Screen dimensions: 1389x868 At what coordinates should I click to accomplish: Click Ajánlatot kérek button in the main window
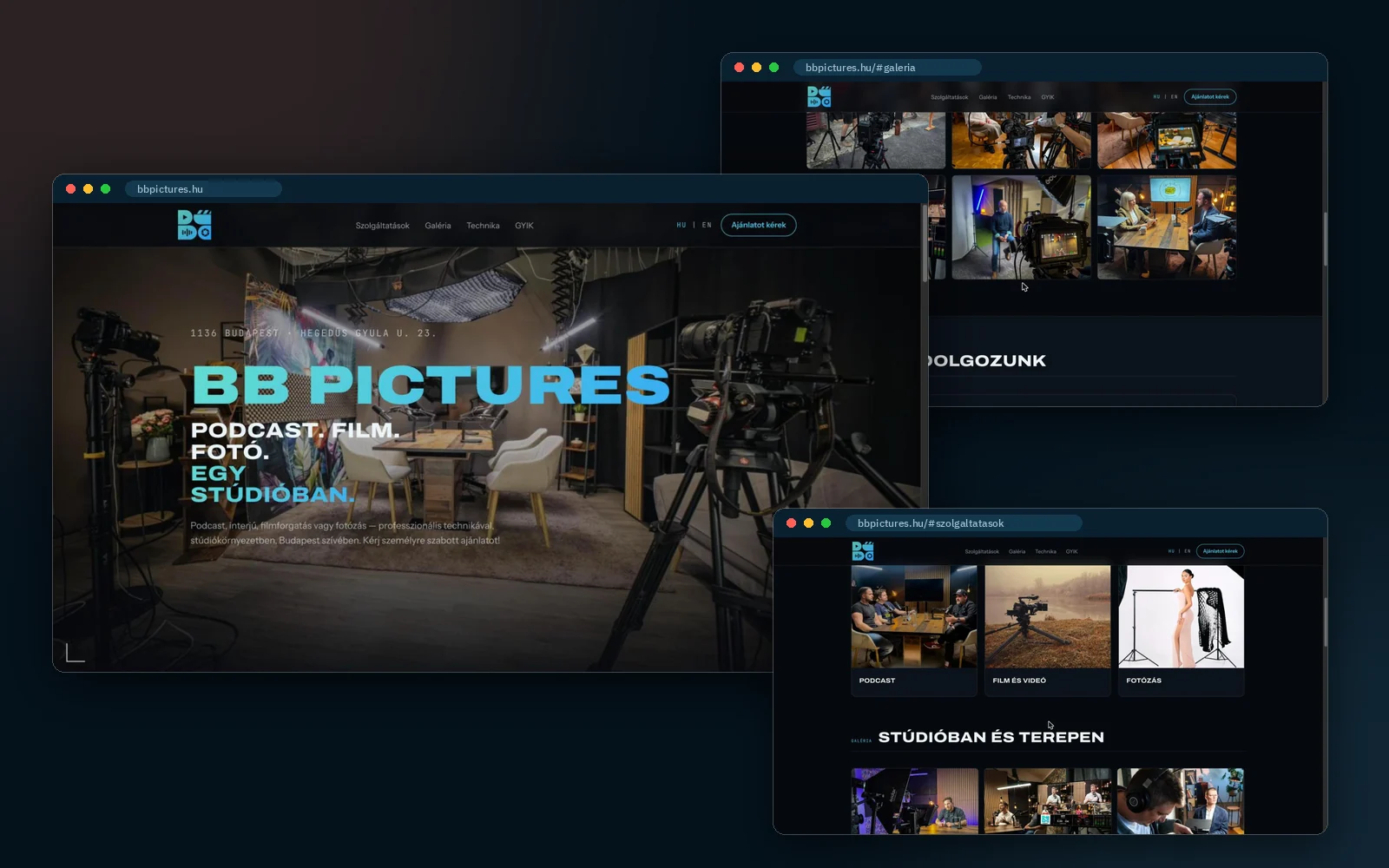(x=759, y=225)
